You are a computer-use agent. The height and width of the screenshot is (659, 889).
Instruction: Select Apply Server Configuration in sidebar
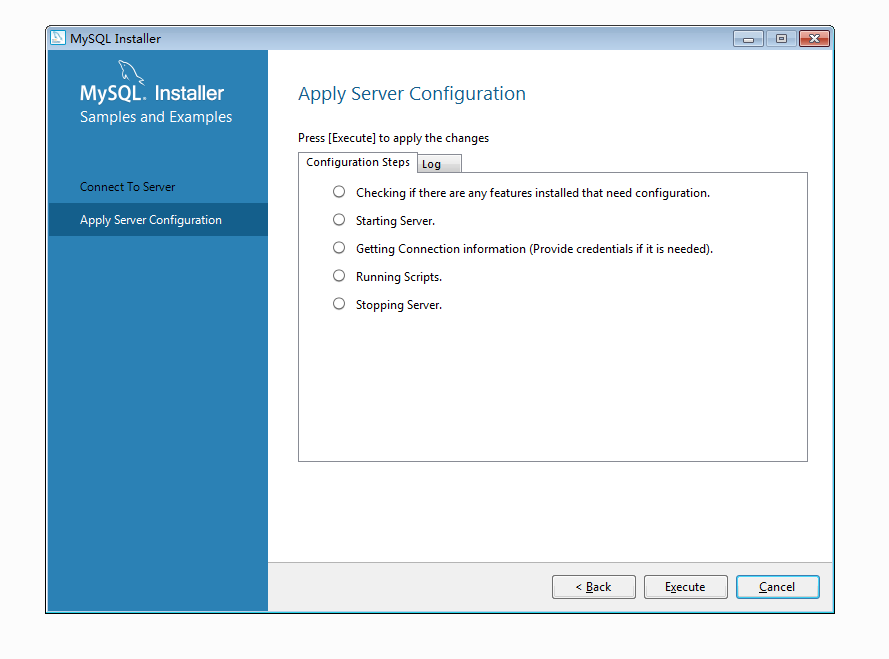pyautogui.click(x=158, y=219)
